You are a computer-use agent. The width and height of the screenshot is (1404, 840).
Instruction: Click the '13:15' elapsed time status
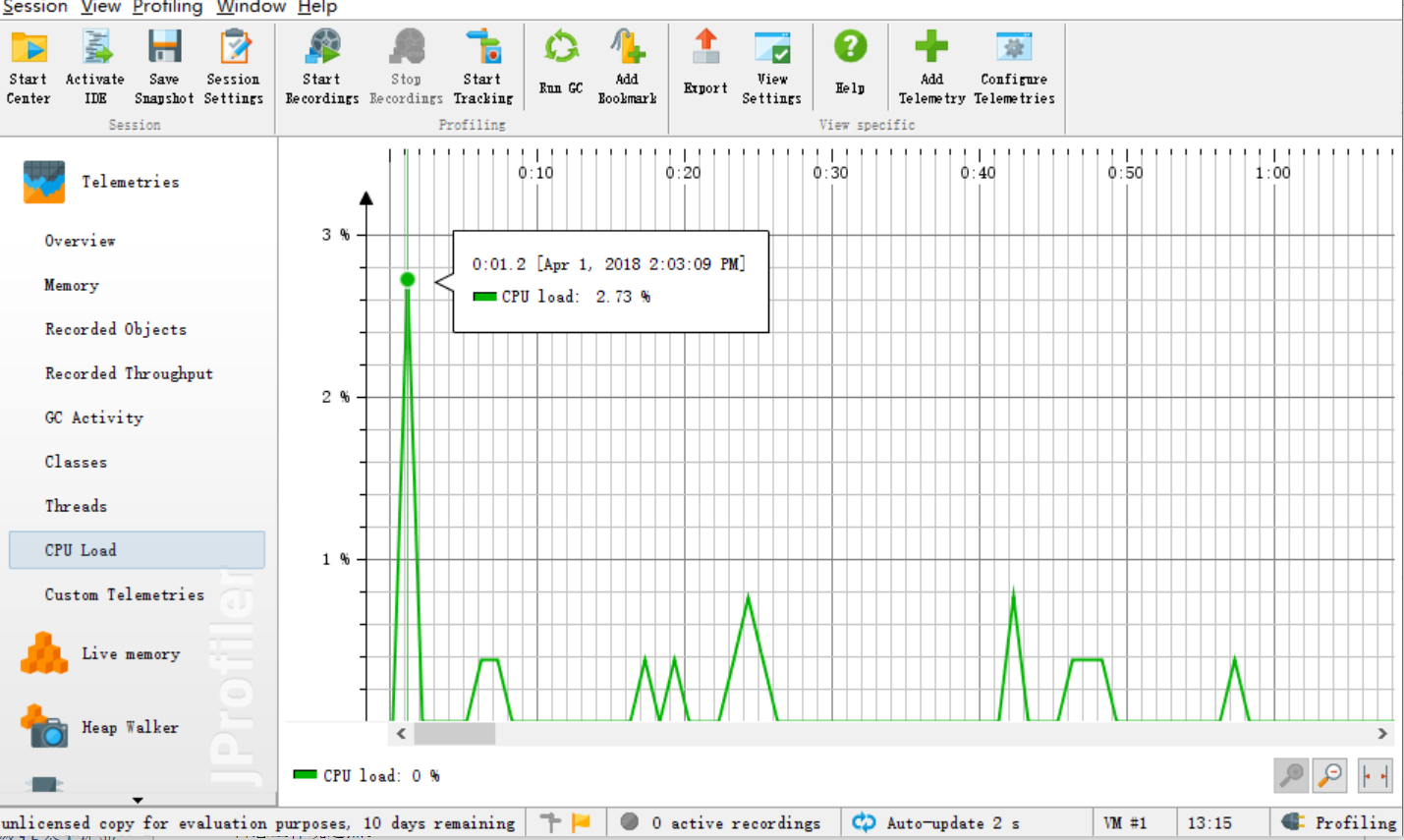[x=1209, y=823]
